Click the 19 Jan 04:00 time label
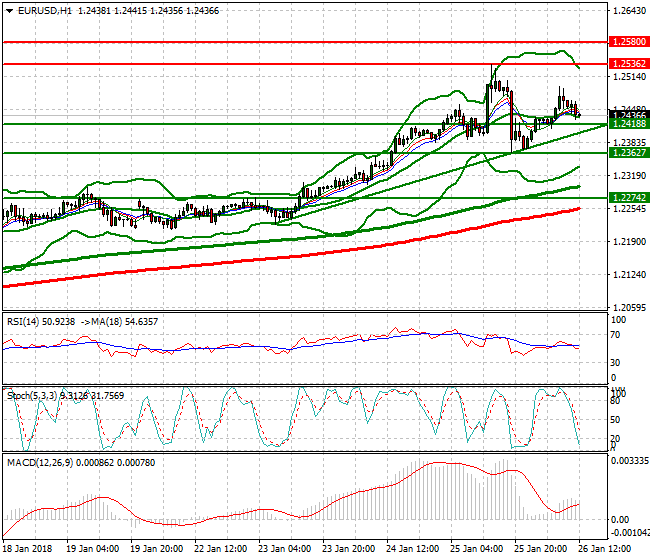Screen dimensions: 650x560 pyautogui.click(x=93, y=549)
